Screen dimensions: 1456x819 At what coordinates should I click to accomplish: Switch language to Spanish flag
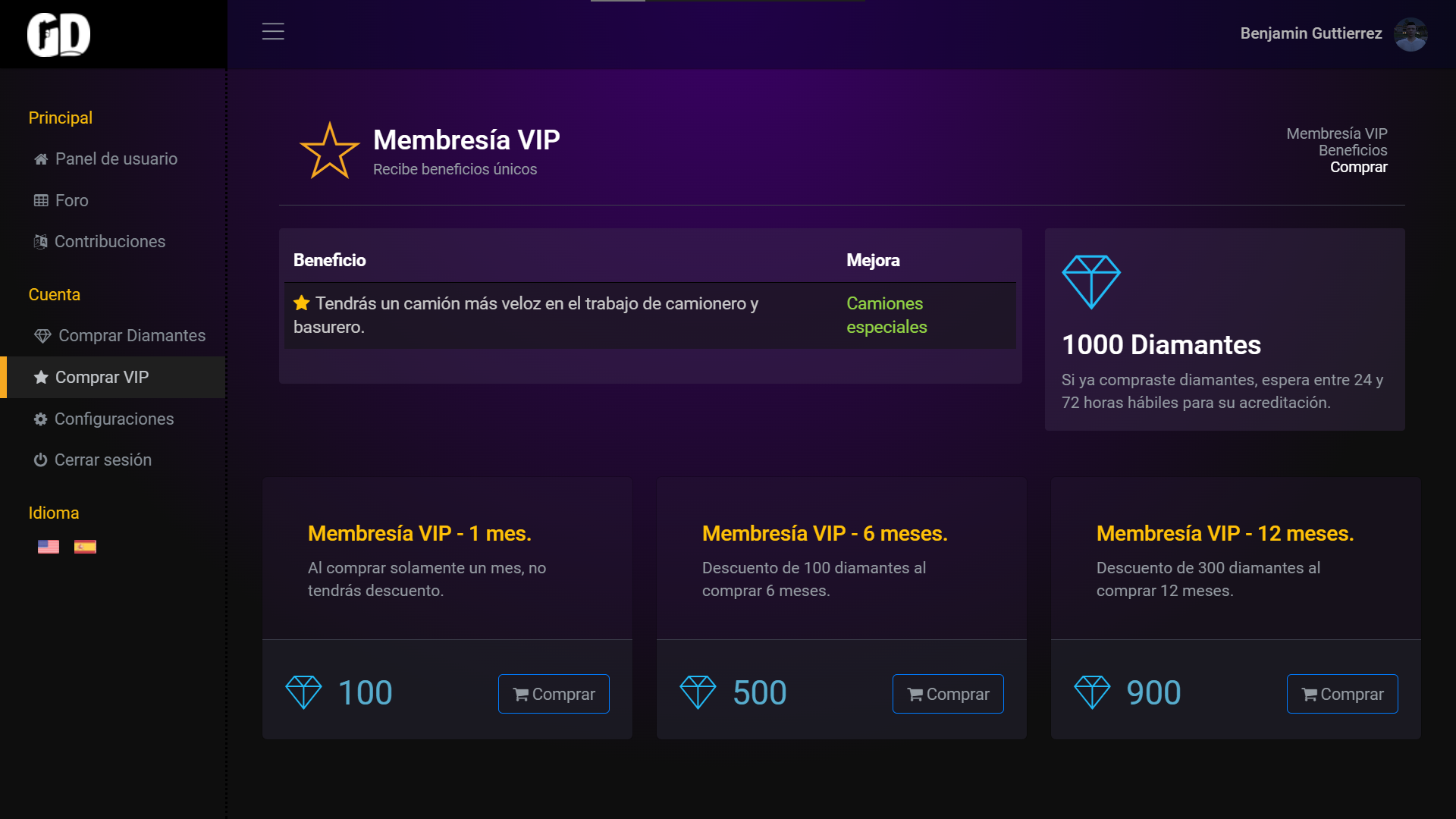point(85,547)
